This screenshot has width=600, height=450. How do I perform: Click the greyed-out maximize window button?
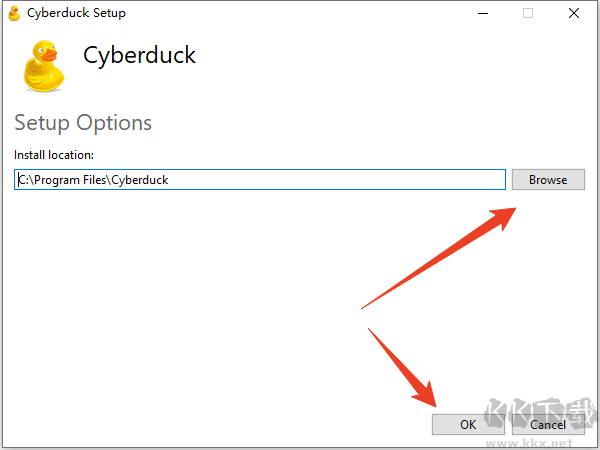click(528, 13)
